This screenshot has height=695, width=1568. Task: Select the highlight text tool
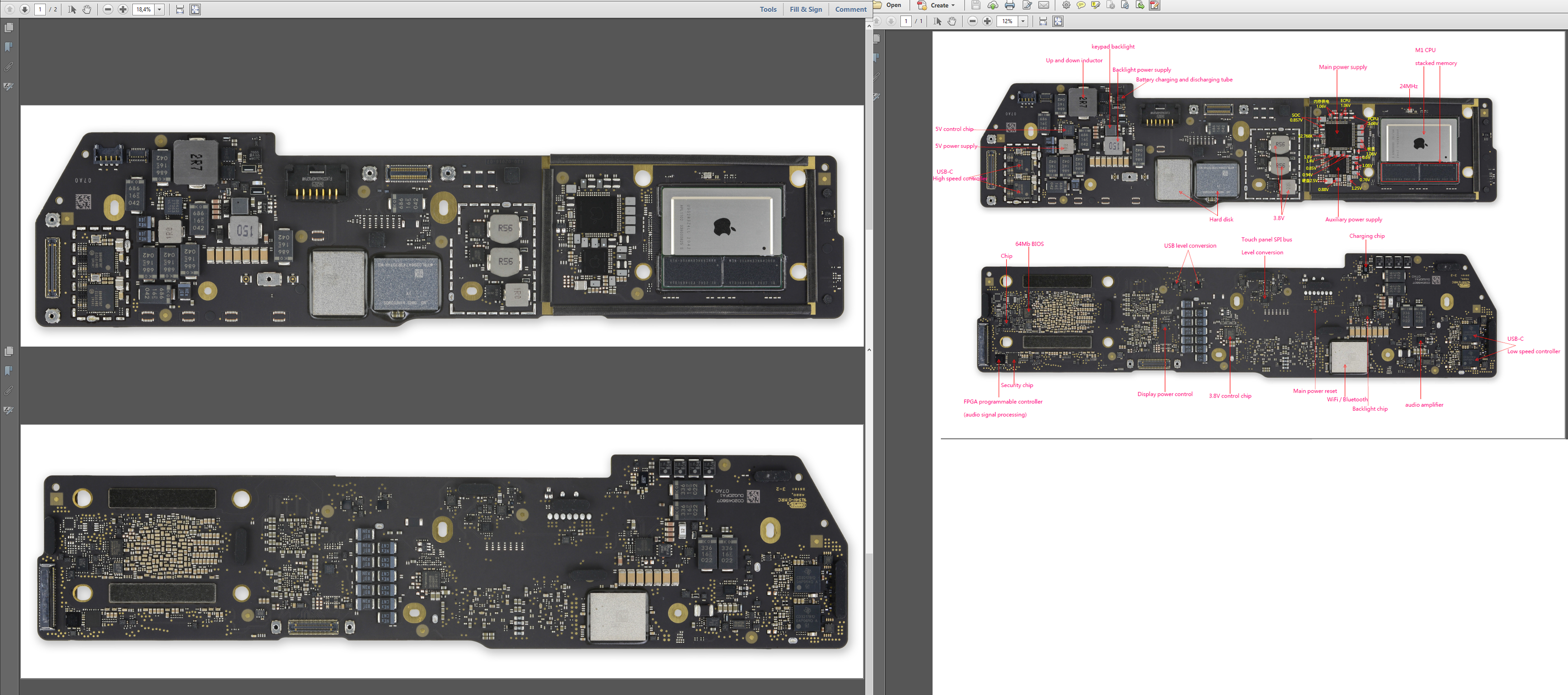pyautogui.click(x=1095, y=5)
